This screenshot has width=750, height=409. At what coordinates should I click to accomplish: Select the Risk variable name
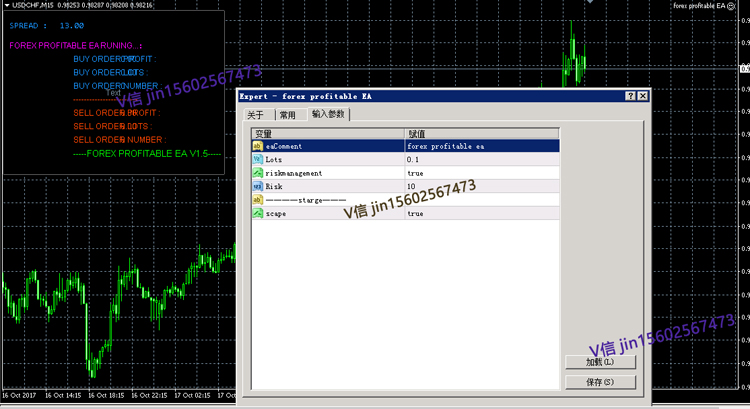[274, 187]
